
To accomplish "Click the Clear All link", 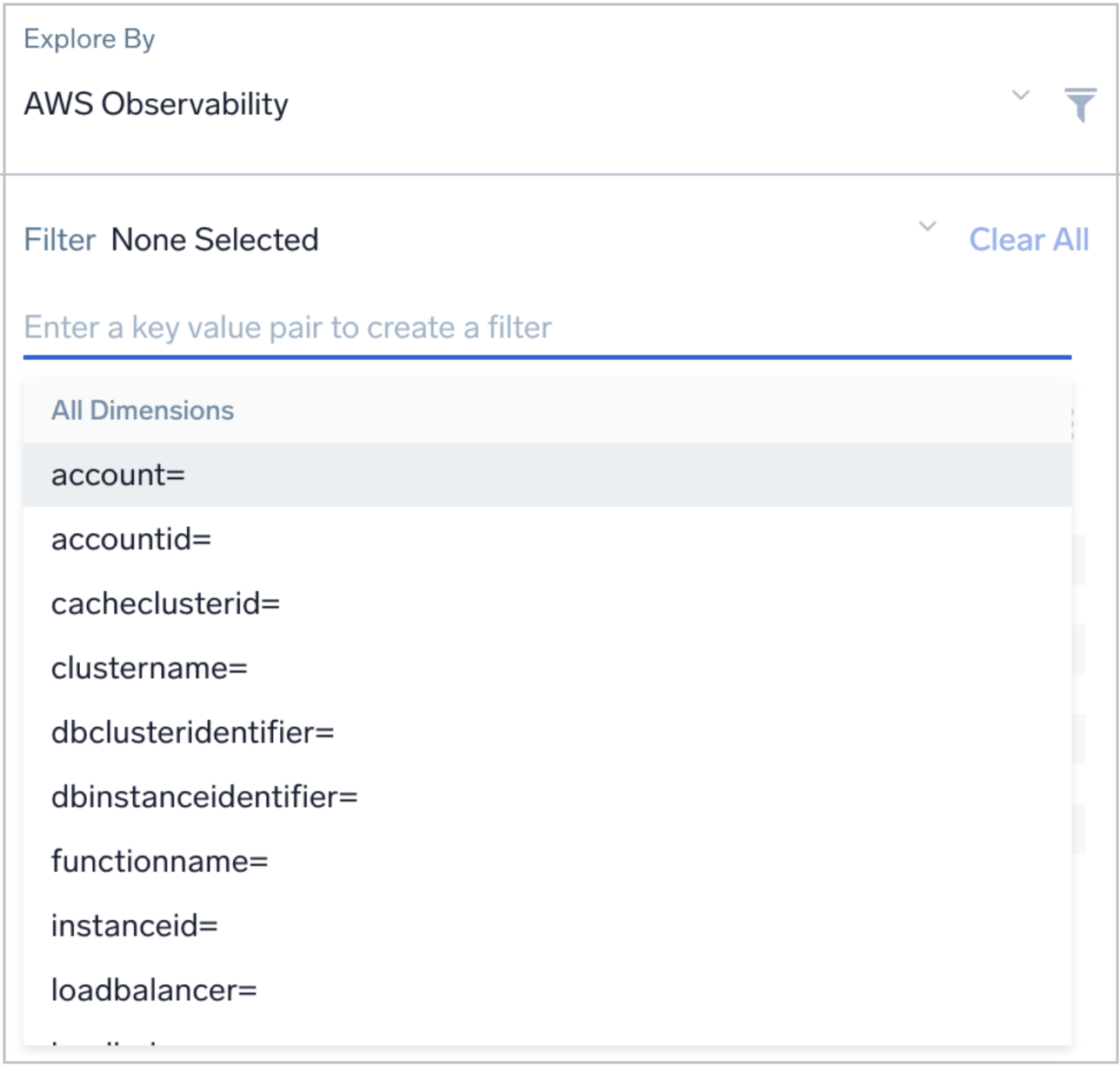I will pyautogui.click(x=1031, y=240).
